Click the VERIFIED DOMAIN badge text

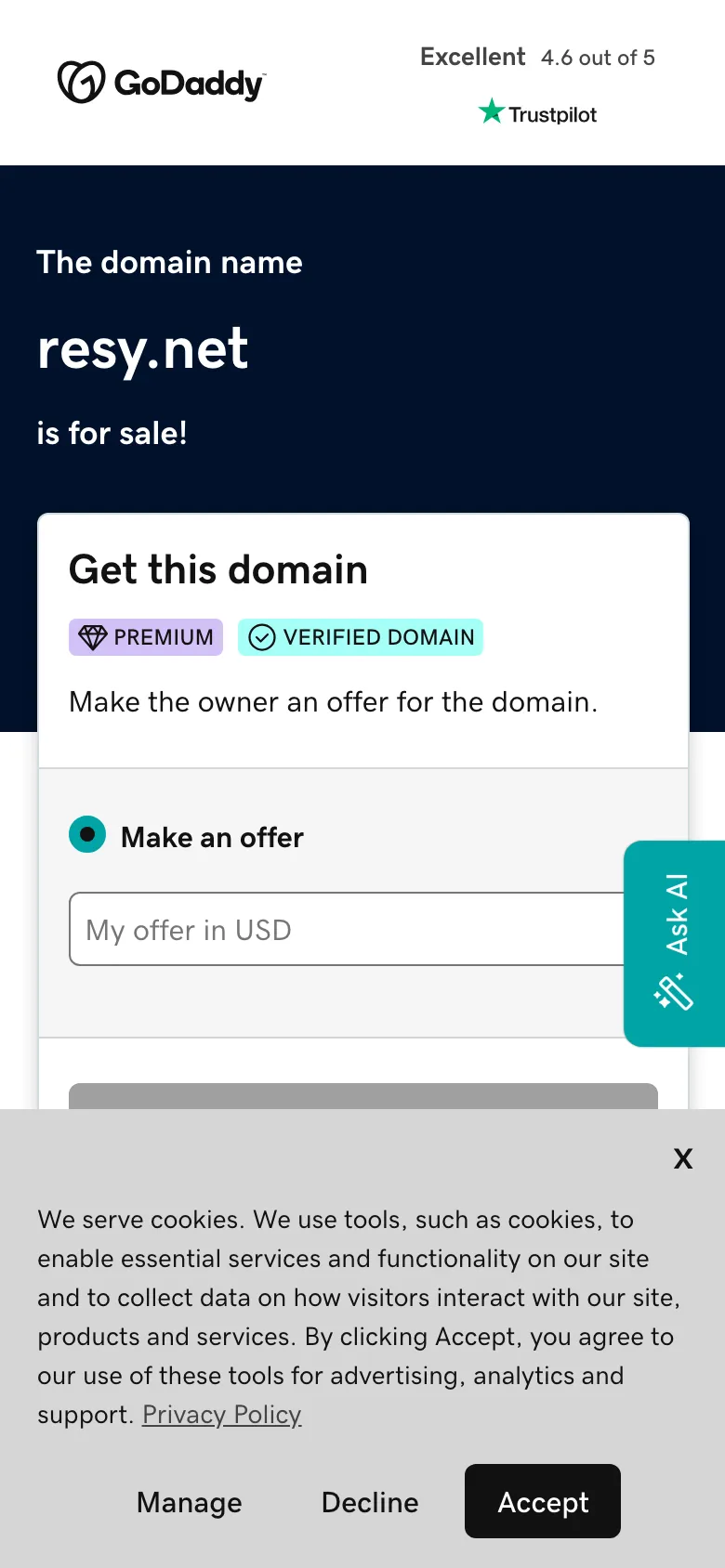(378, 637)
